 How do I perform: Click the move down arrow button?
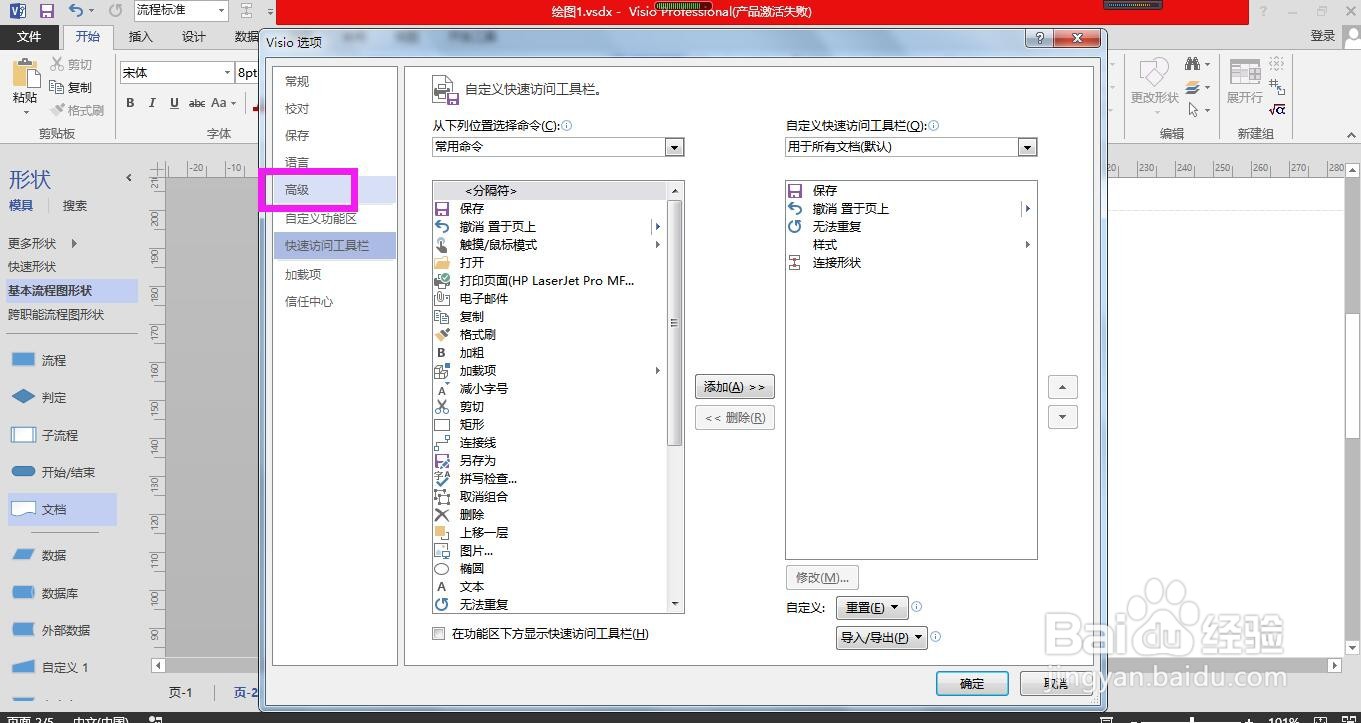coord(1062,417)
